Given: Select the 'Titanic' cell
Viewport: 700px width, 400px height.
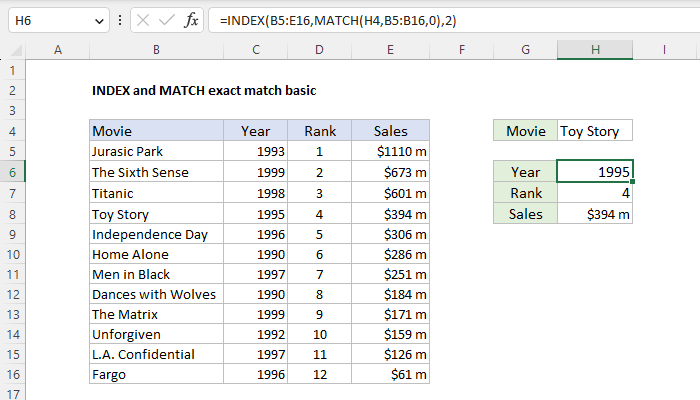Looking at the screenshot, I should click(x=156, y=193).
